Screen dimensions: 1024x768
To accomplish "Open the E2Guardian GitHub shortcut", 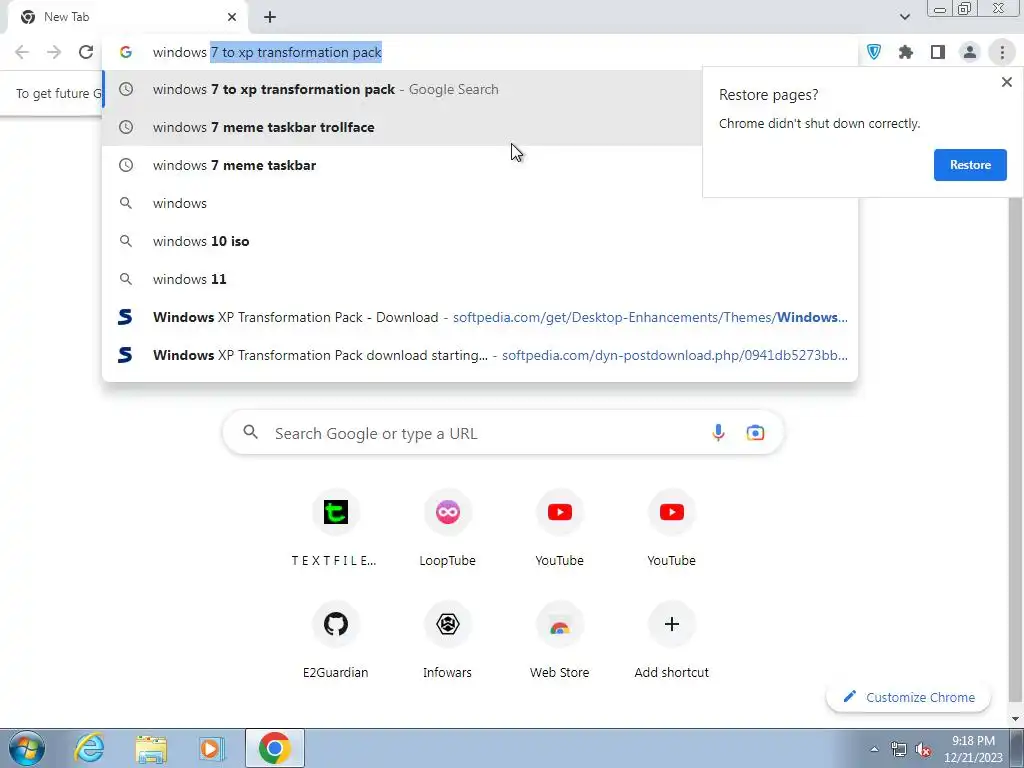I will tap(335, 641).
